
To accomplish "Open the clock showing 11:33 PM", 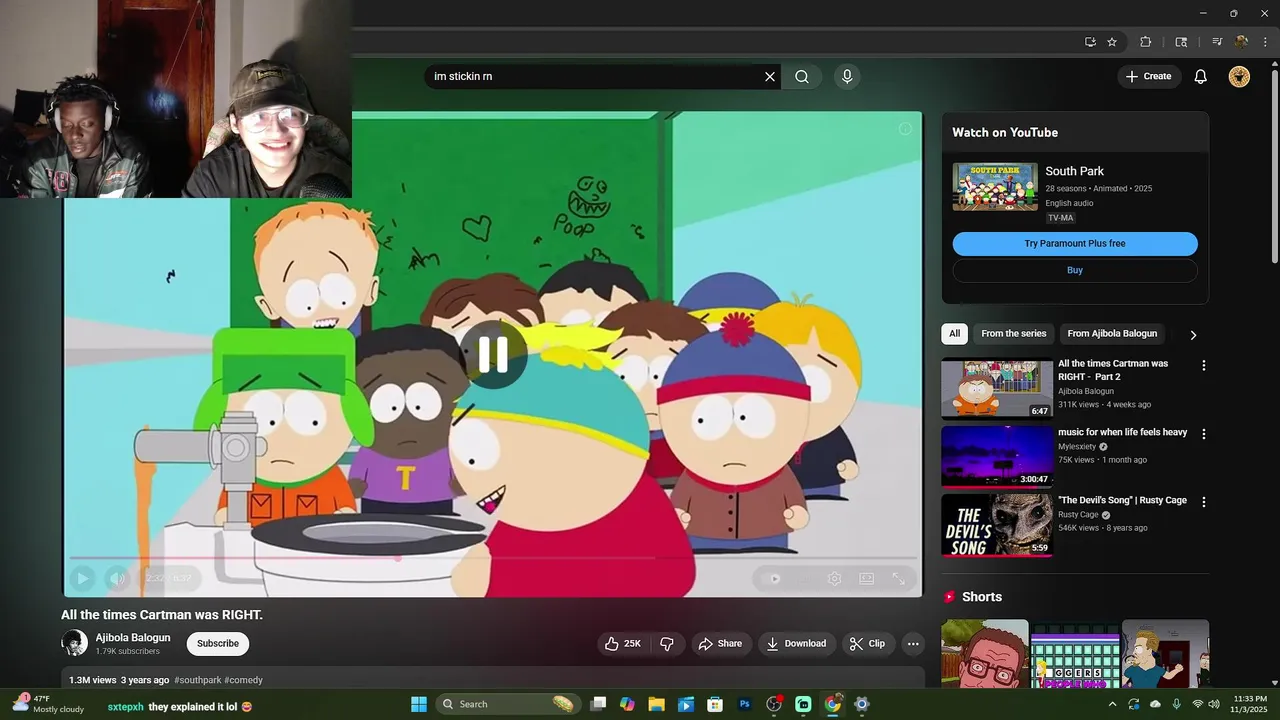I will [1250, 704].
